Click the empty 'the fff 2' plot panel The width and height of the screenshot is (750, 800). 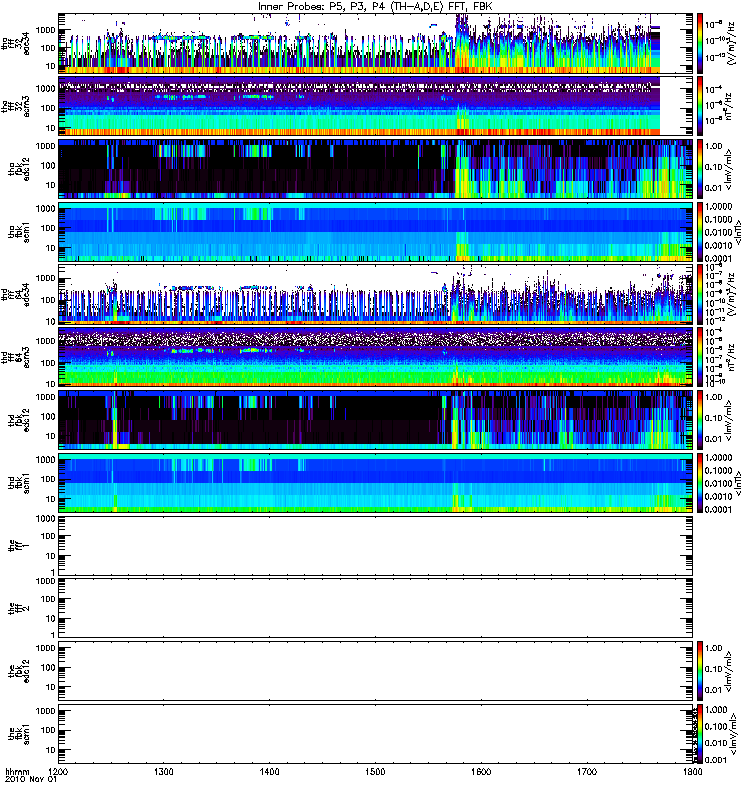[375, 608]
